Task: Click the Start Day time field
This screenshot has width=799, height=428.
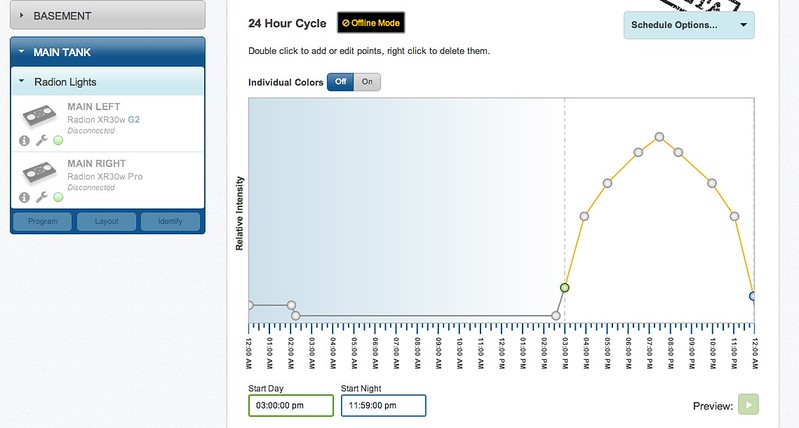Action: (x=291, y=406)
